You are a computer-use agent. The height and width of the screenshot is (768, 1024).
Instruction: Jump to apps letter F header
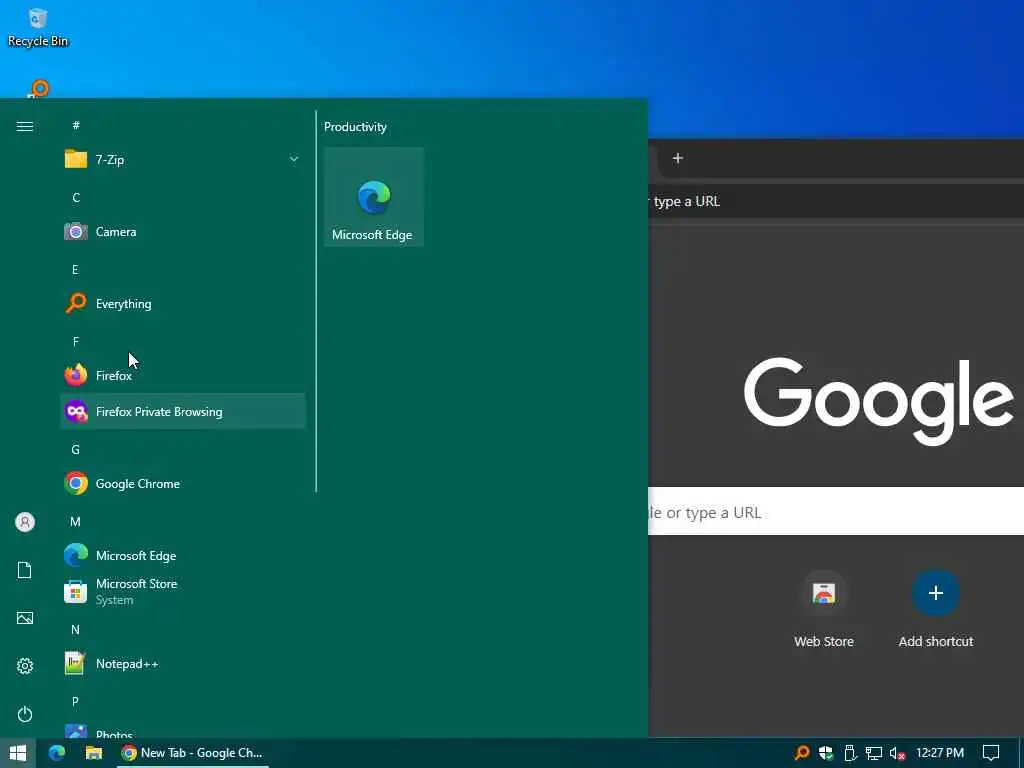tap(76, 342)
